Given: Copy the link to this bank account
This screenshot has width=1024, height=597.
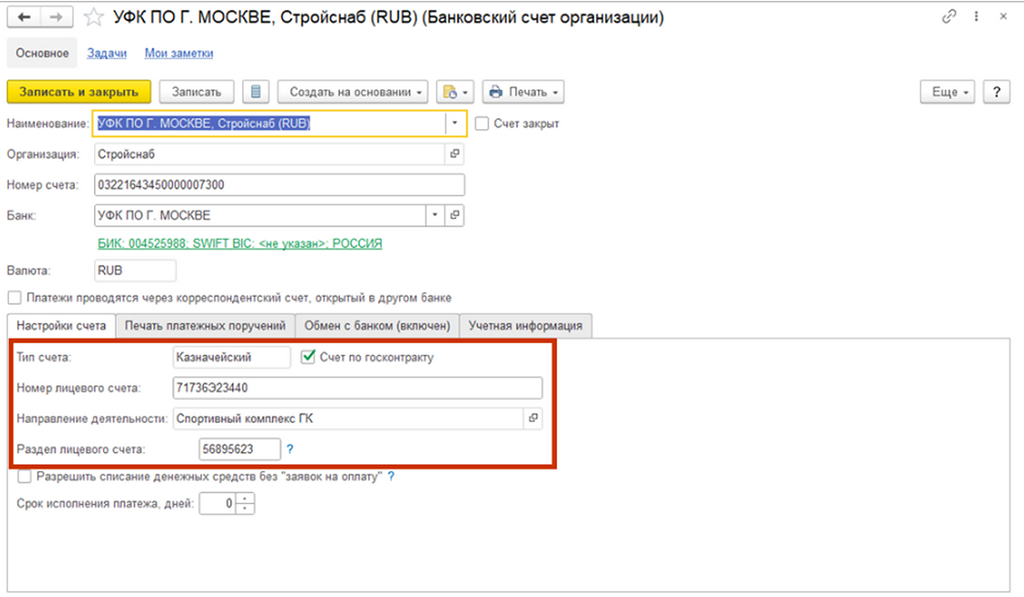Looking at the screenshot, I should coord(949,17).
